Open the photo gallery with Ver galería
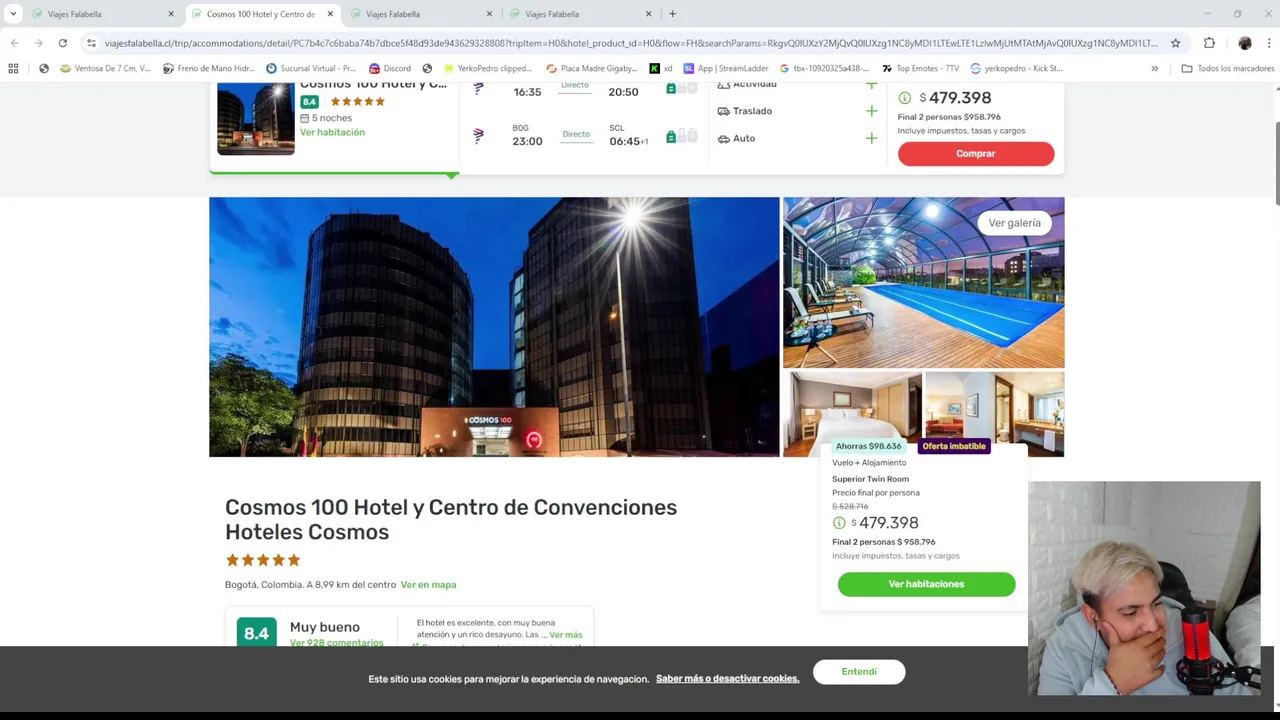1280x720 pixels. click(x=1014, y=223)
